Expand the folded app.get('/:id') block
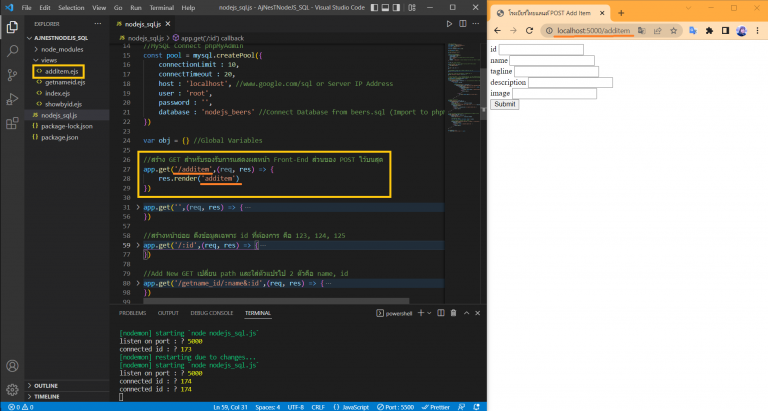 pos(138,244)
